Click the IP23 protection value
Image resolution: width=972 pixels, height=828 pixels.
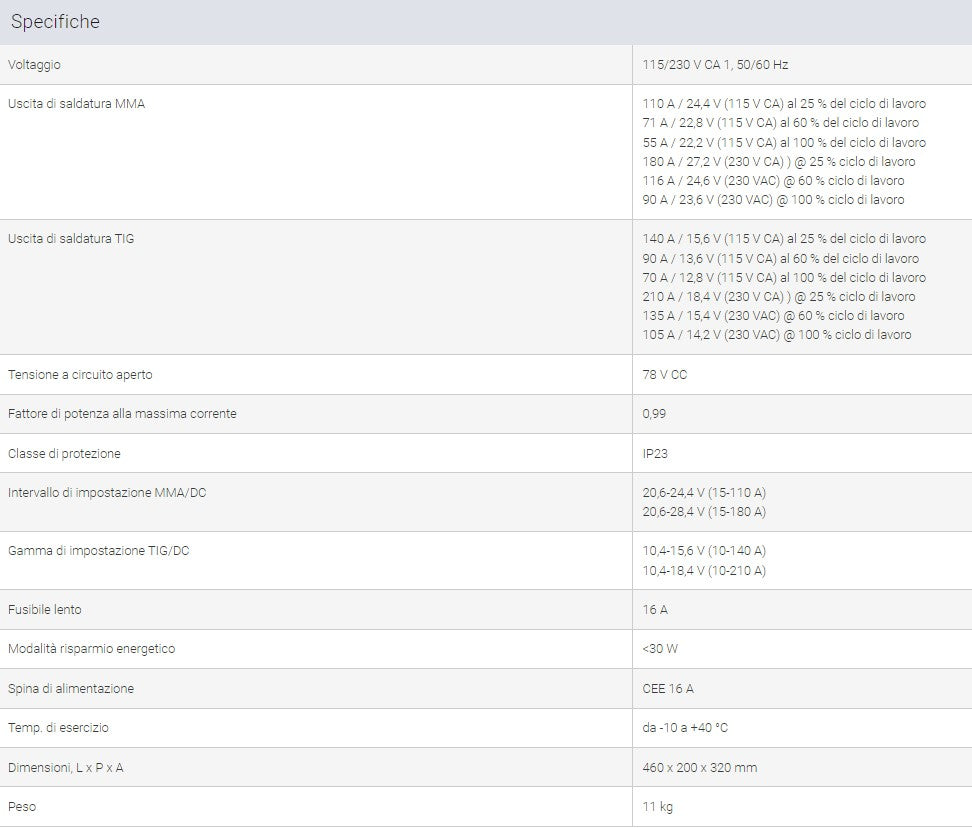(655, 453)
